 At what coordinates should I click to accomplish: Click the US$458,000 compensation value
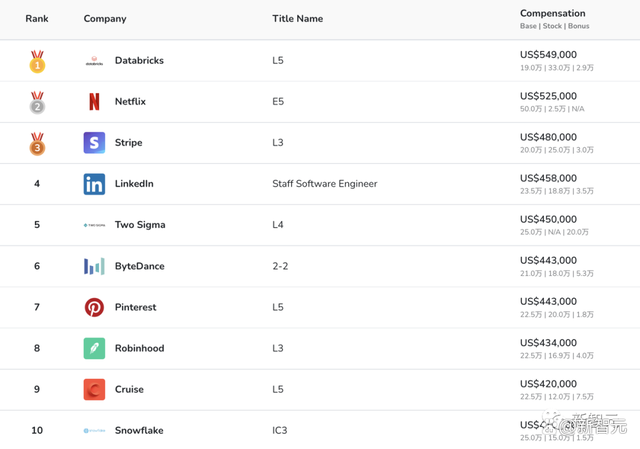548,178
